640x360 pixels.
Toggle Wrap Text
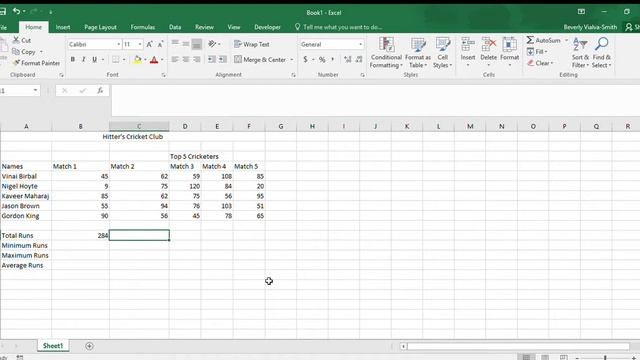tap(252, 44)
